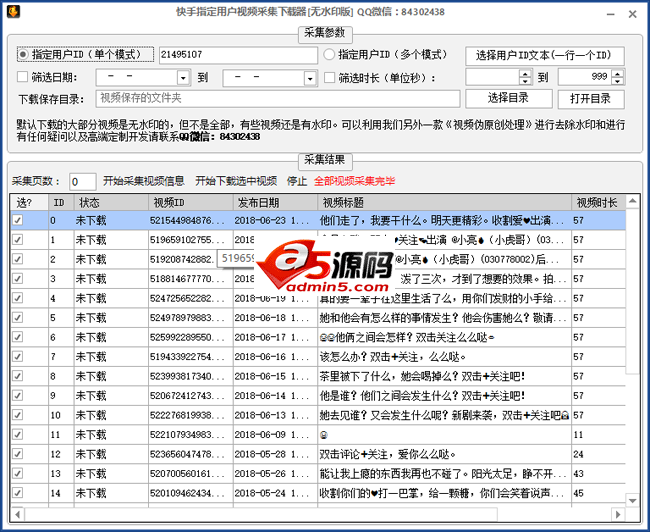The image size is (650, 532).
Task: Decrease the minimum duration stepper value
Action: pyautogui.click(x=526, y=81)
